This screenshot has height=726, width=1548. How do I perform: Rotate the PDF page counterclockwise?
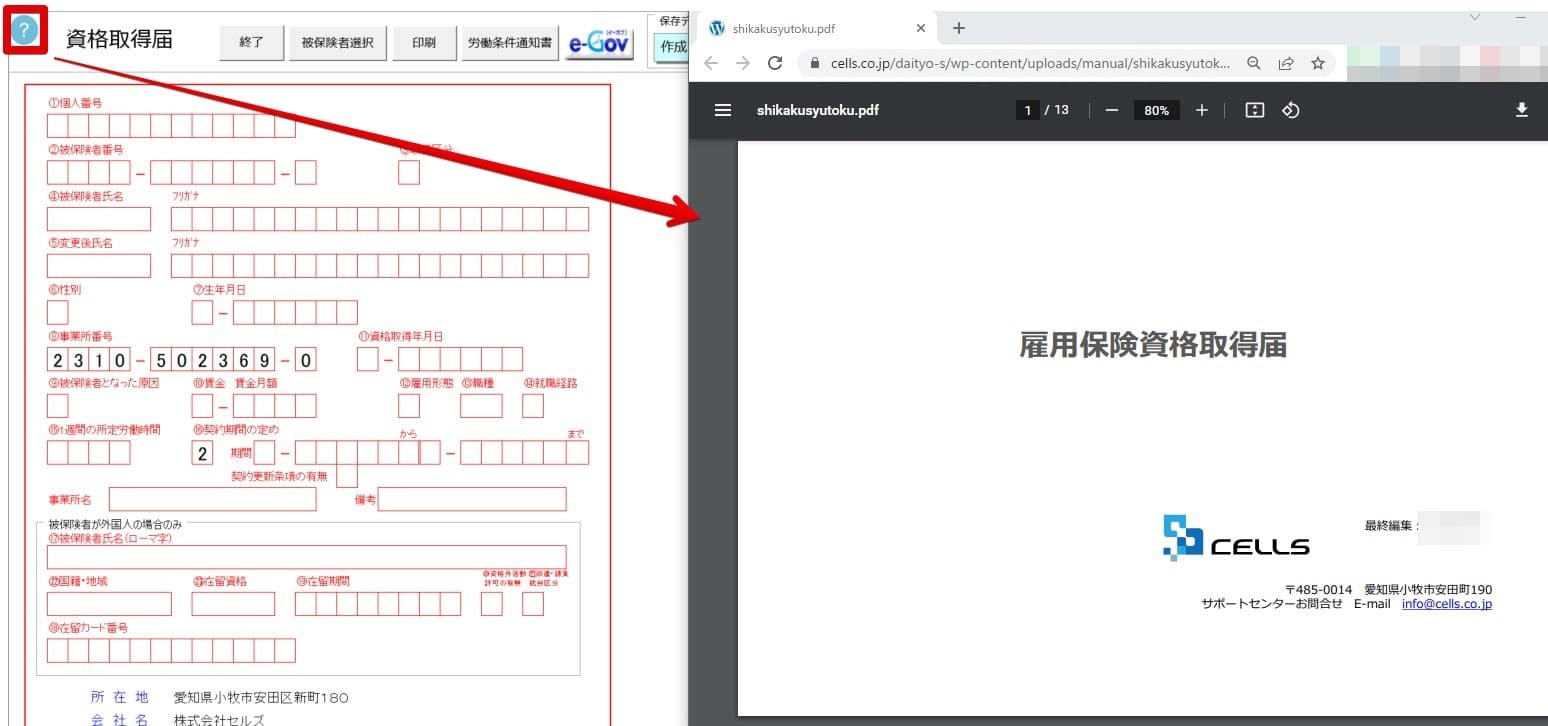[x=1290, y=110]
